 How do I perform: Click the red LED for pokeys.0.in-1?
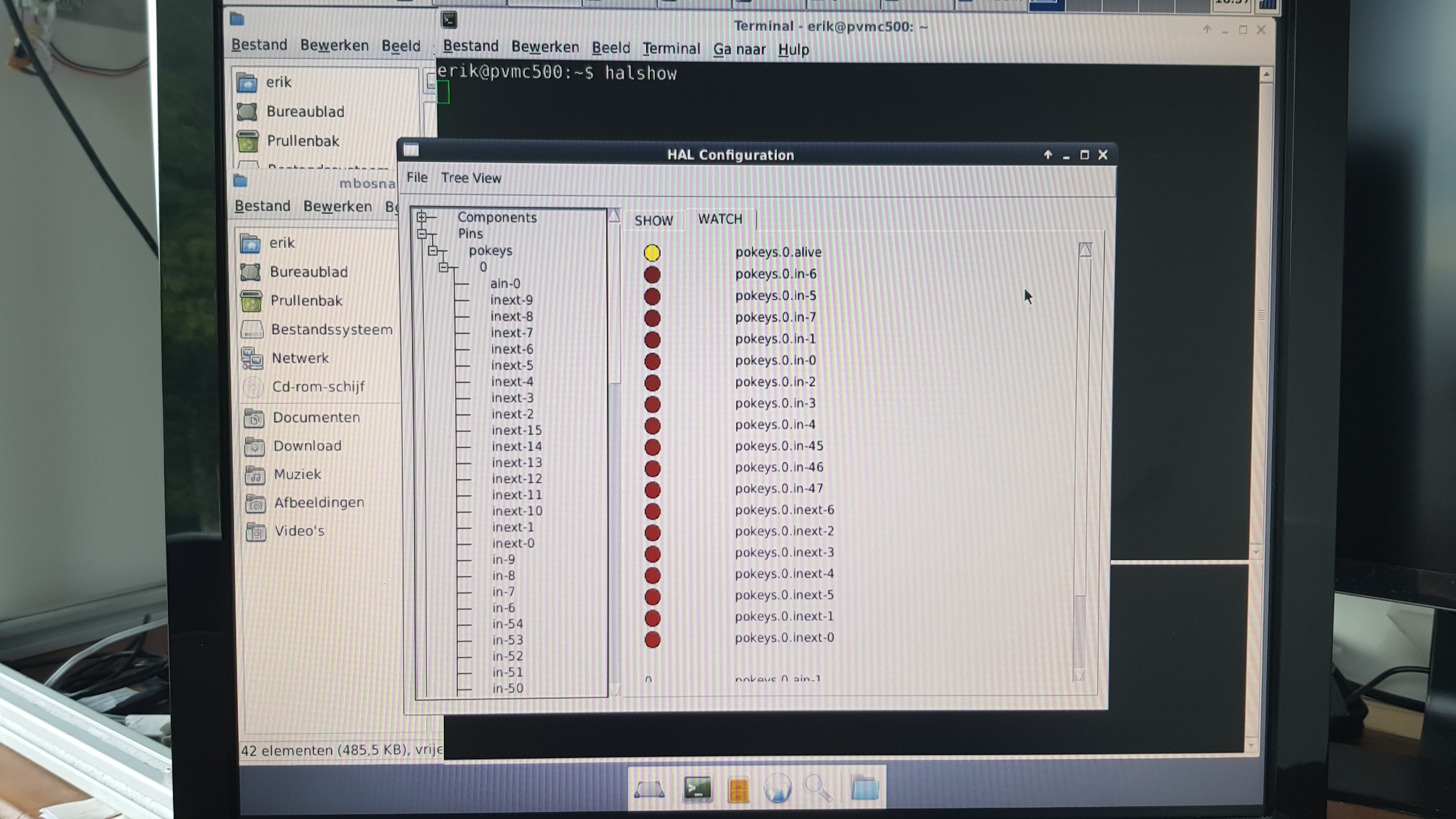652,340
